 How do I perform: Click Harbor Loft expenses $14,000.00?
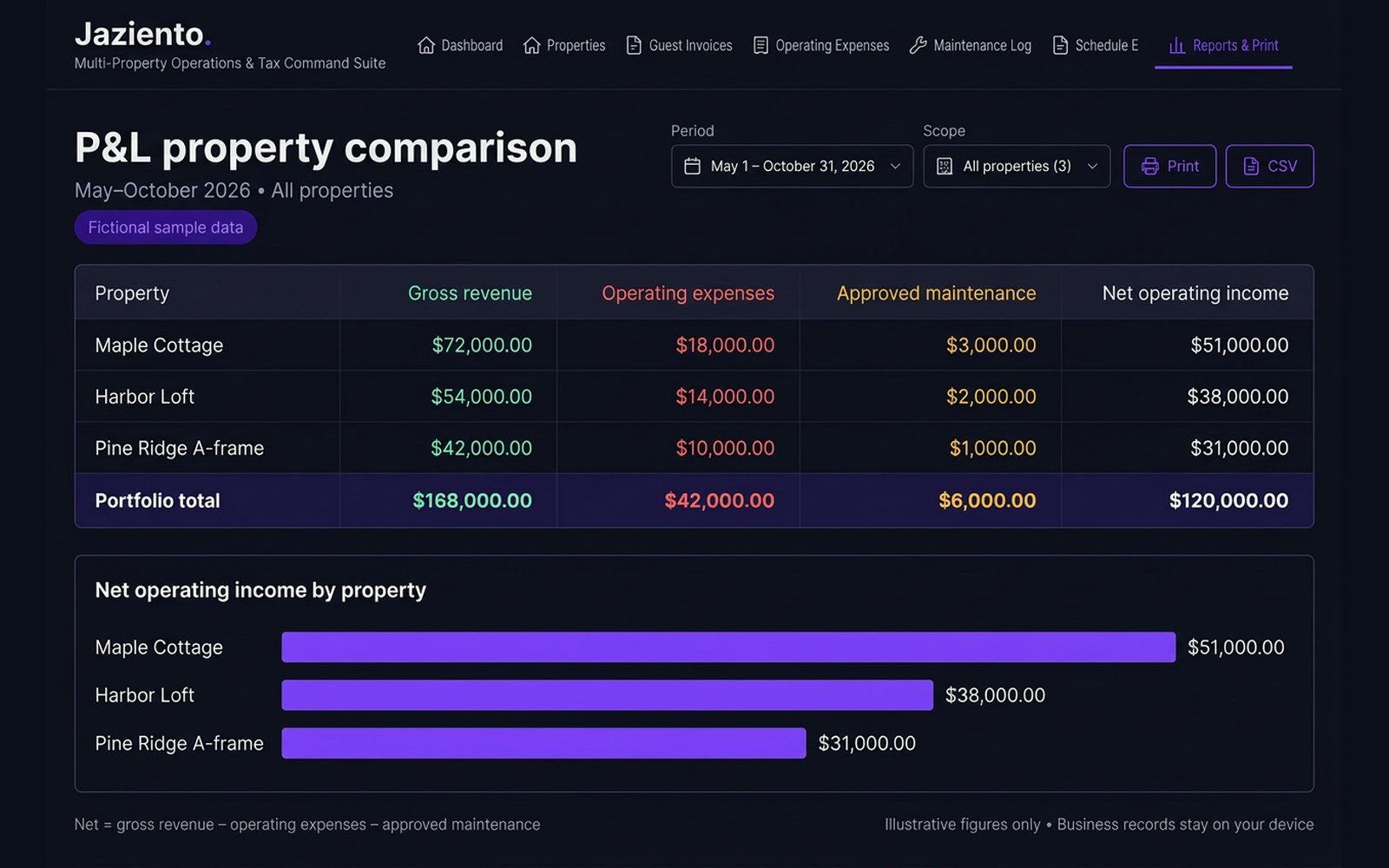click(725, 397)
